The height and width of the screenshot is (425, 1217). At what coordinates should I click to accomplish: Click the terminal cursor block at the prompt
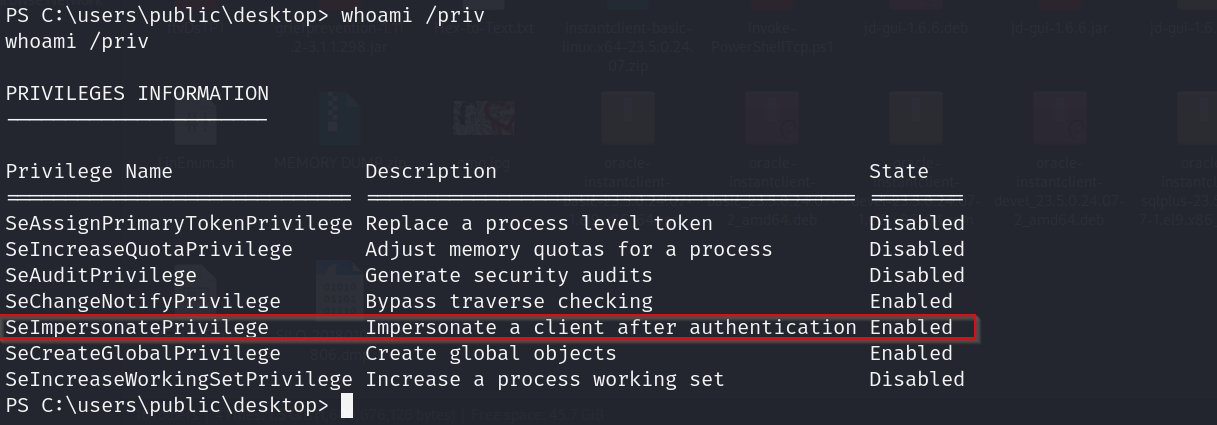tap(347, 405)
